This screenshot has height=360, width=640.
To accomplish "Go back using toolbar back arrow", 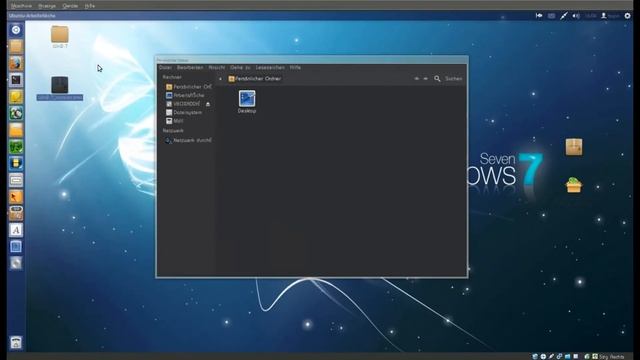I will pos(416,78).
